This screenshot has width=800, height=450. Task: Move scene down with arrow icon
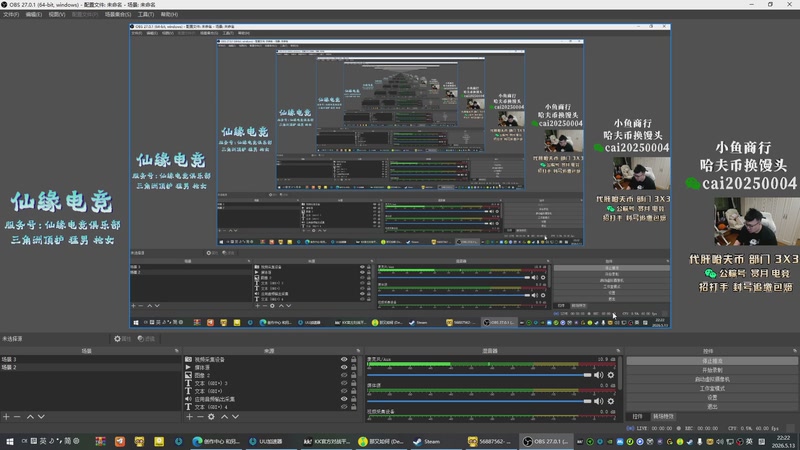(x=41, y=416)
